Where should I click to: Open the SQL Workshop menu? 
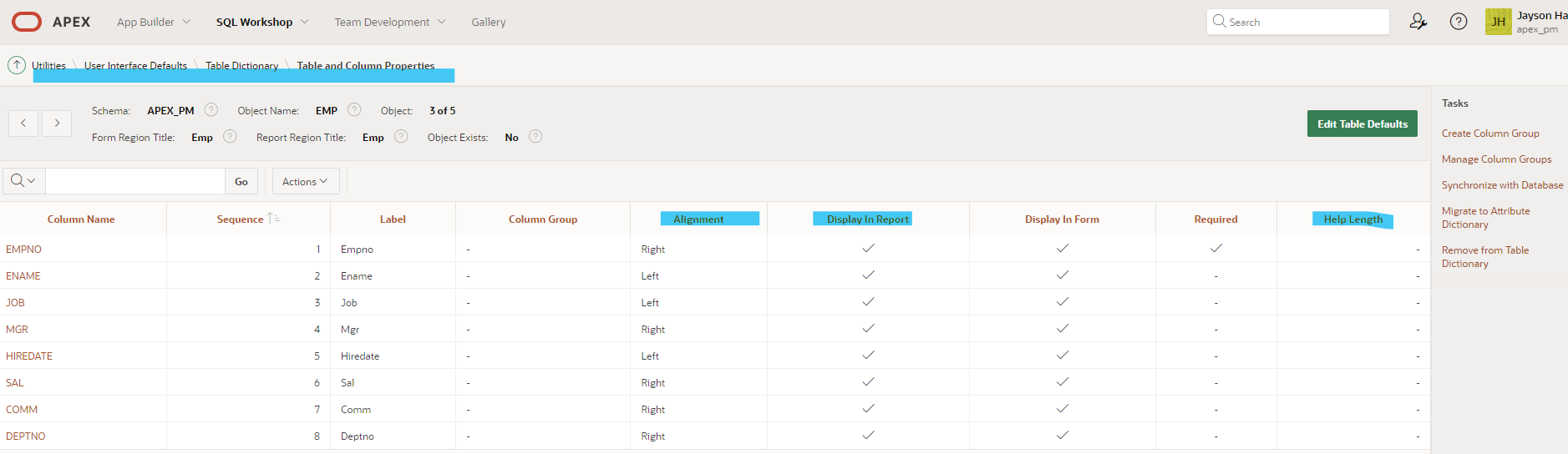(x=262, y=22)
